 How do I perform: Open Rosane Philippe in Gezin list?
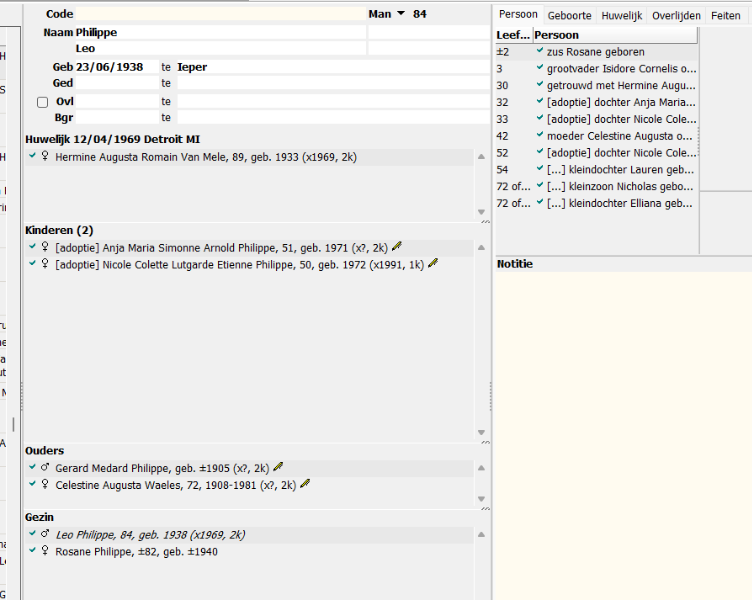(136, 551)
